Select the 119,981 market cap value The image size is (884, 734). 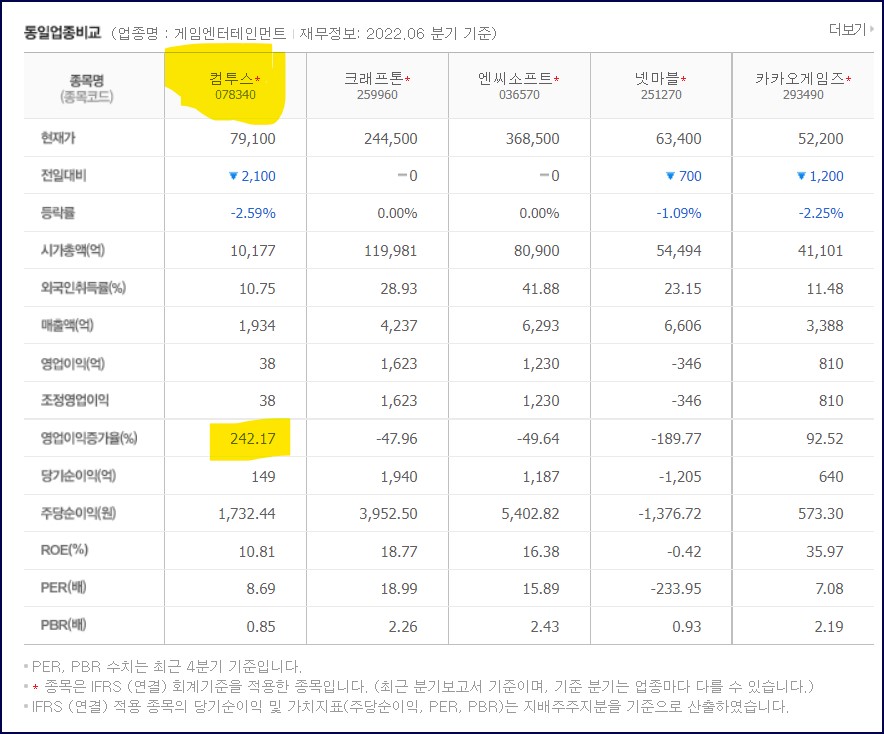pyautogui.click(x=391, y=250)
